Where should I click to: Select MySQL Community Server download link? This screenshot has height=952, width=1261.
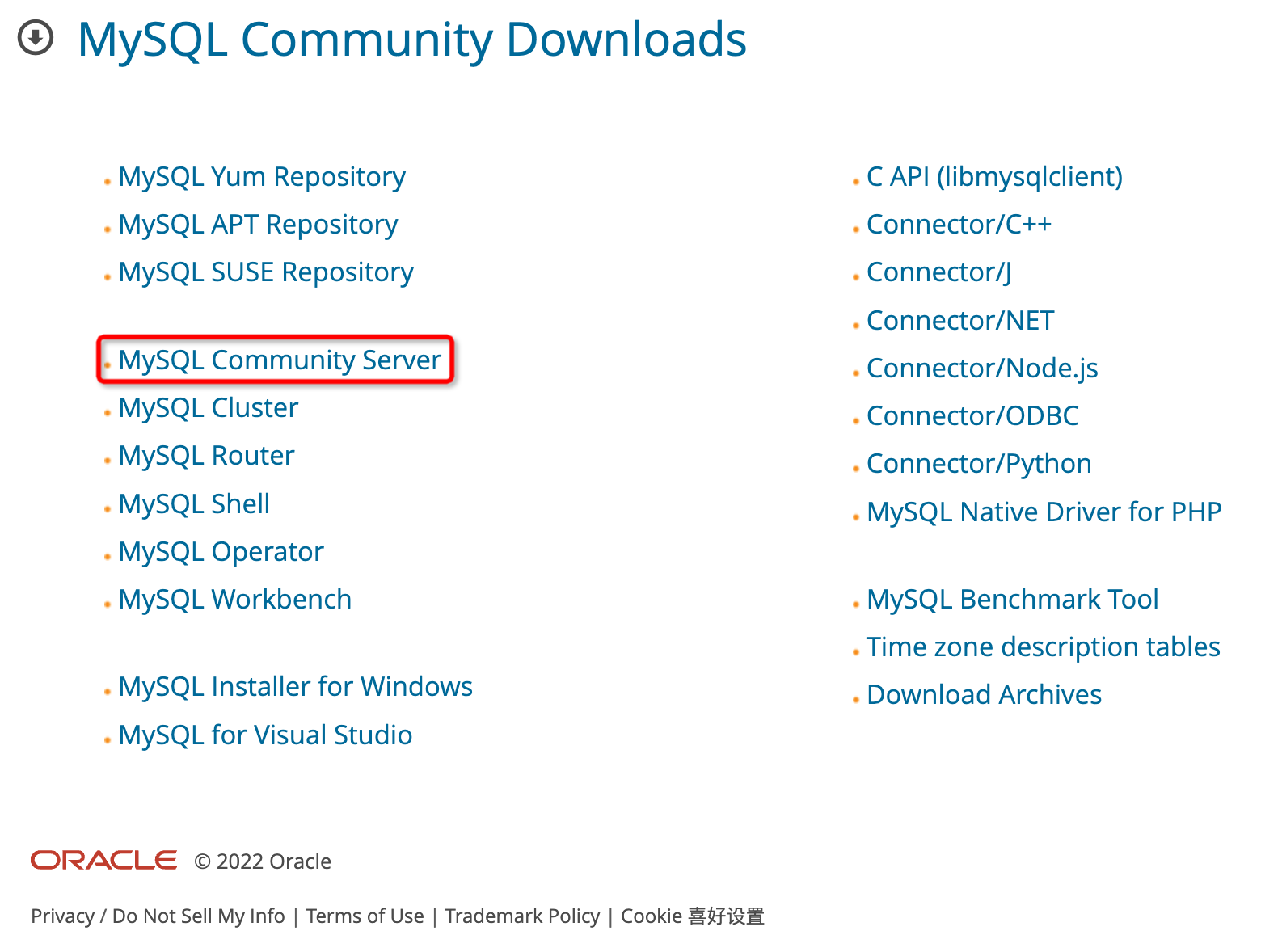(x=280, y=360)
